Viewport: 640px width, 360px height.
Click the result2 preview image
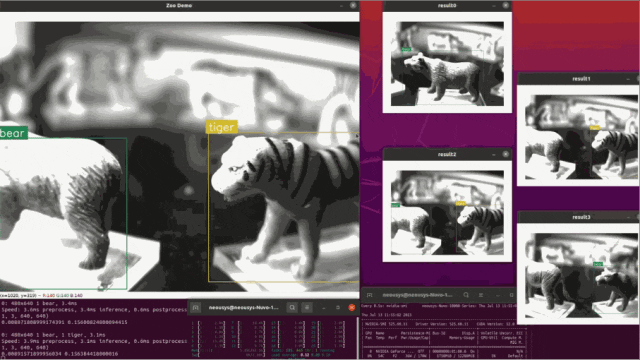point(447,213)
